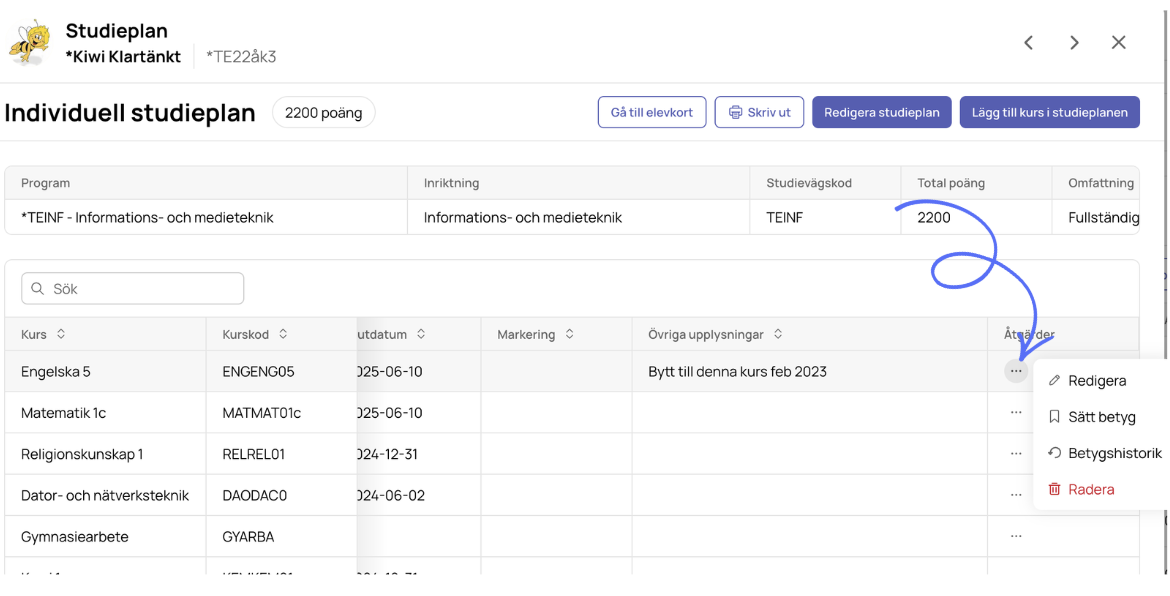Click the Omfattning value Fullständig
Screen dimensions: 1170x596
(1104, 218)
